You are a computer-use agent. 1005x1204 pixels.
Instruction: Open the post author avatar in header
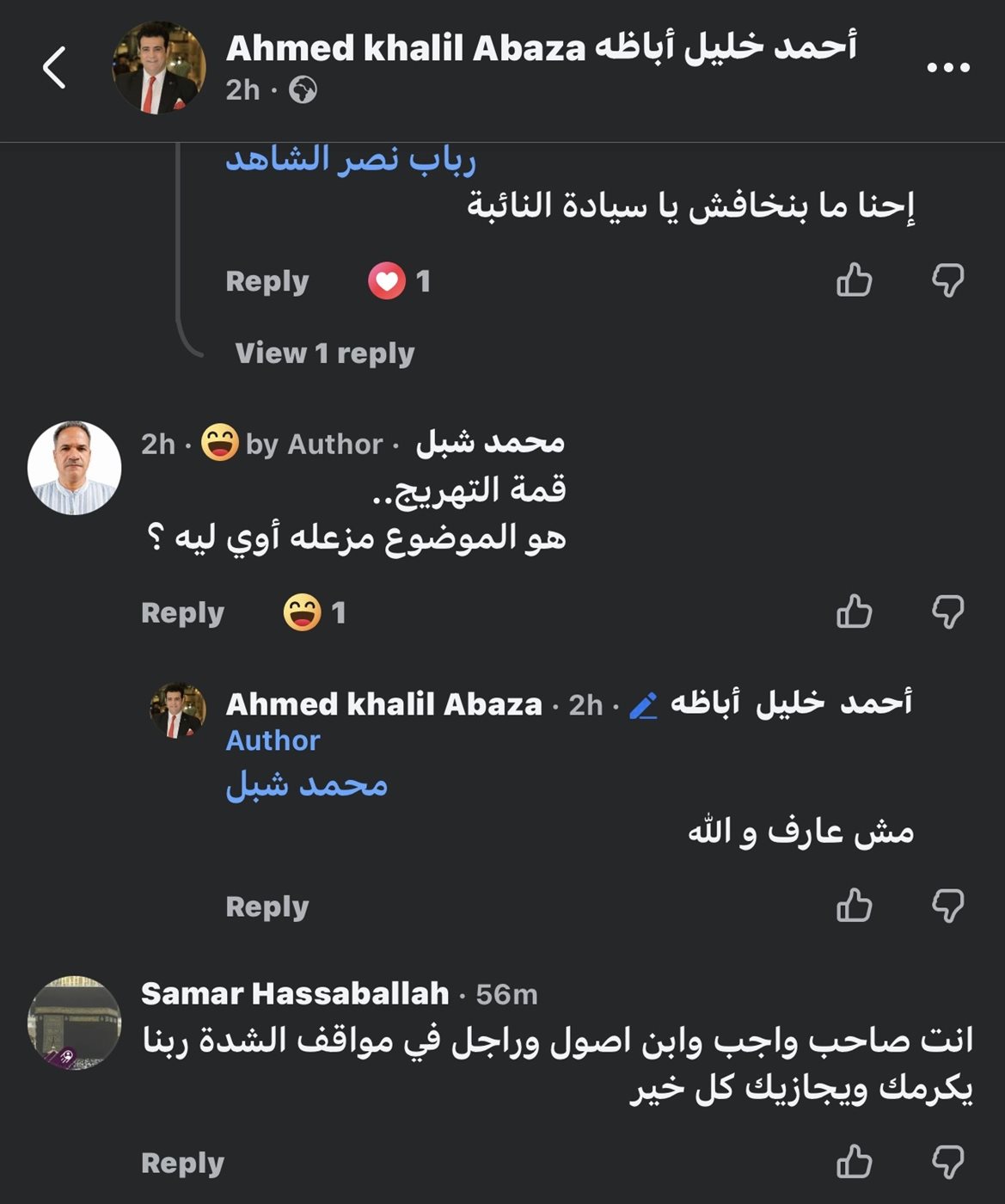(x=159, y=68)
